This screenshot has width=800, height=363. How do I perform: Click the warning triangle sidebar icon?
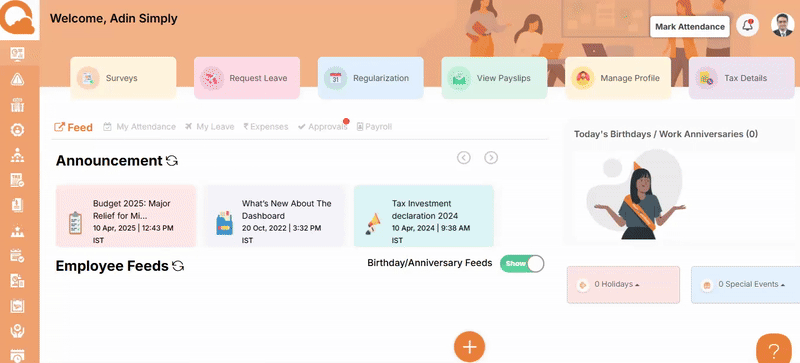pyautogui.click(x=17, y=79)
